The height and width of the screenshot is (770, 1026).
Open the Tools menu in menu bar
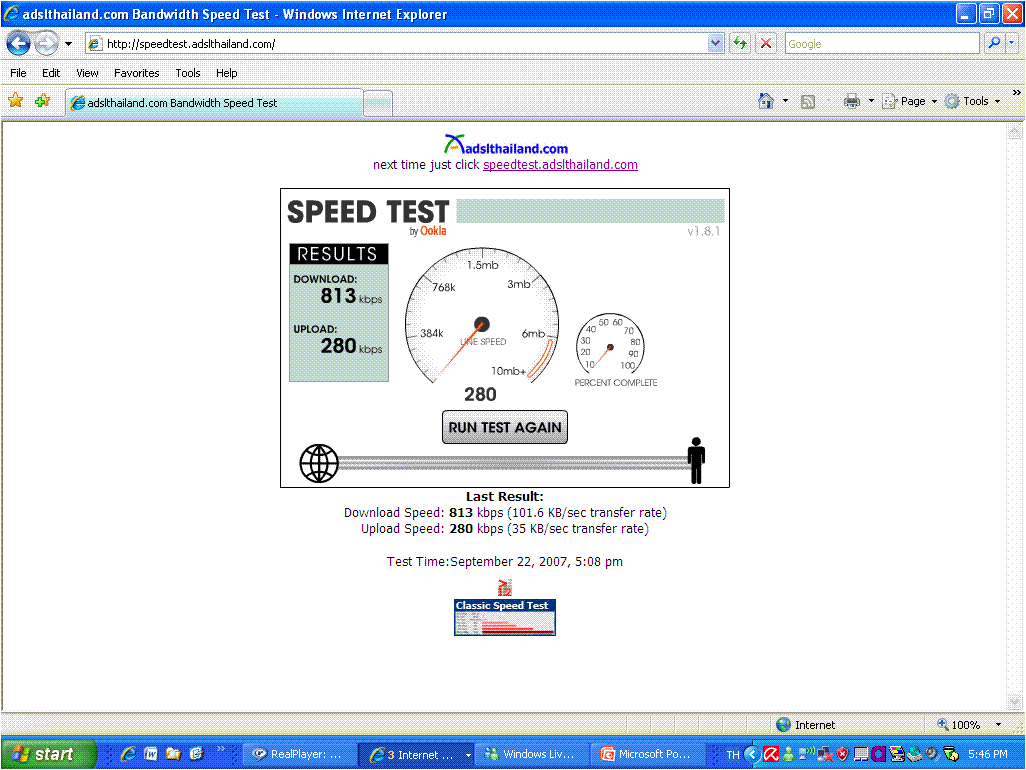tap(188, 73)
